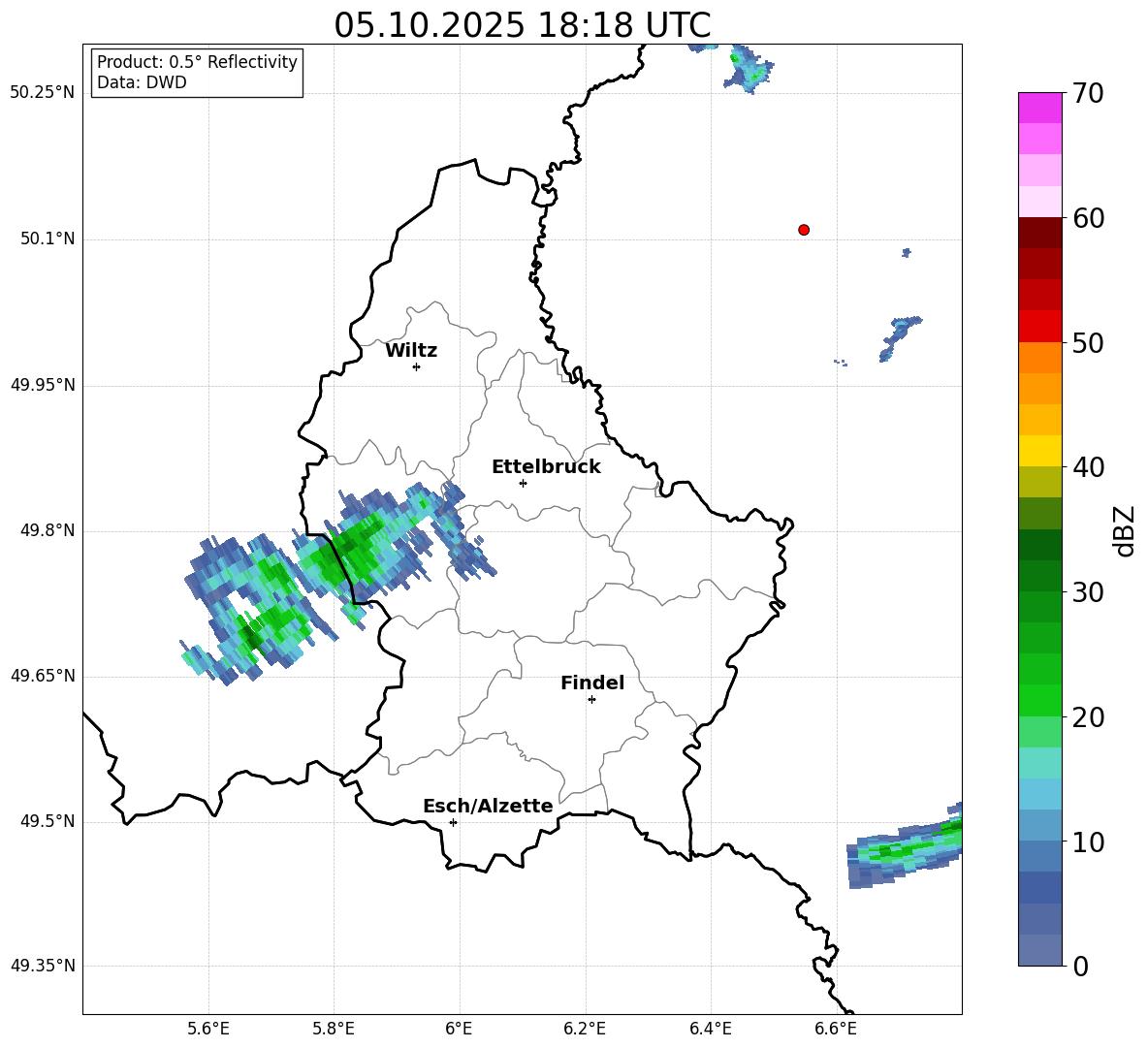Click the 6°E longitude label
The height and width of the screenshot is (1048, 1148).
[459, 1029]
